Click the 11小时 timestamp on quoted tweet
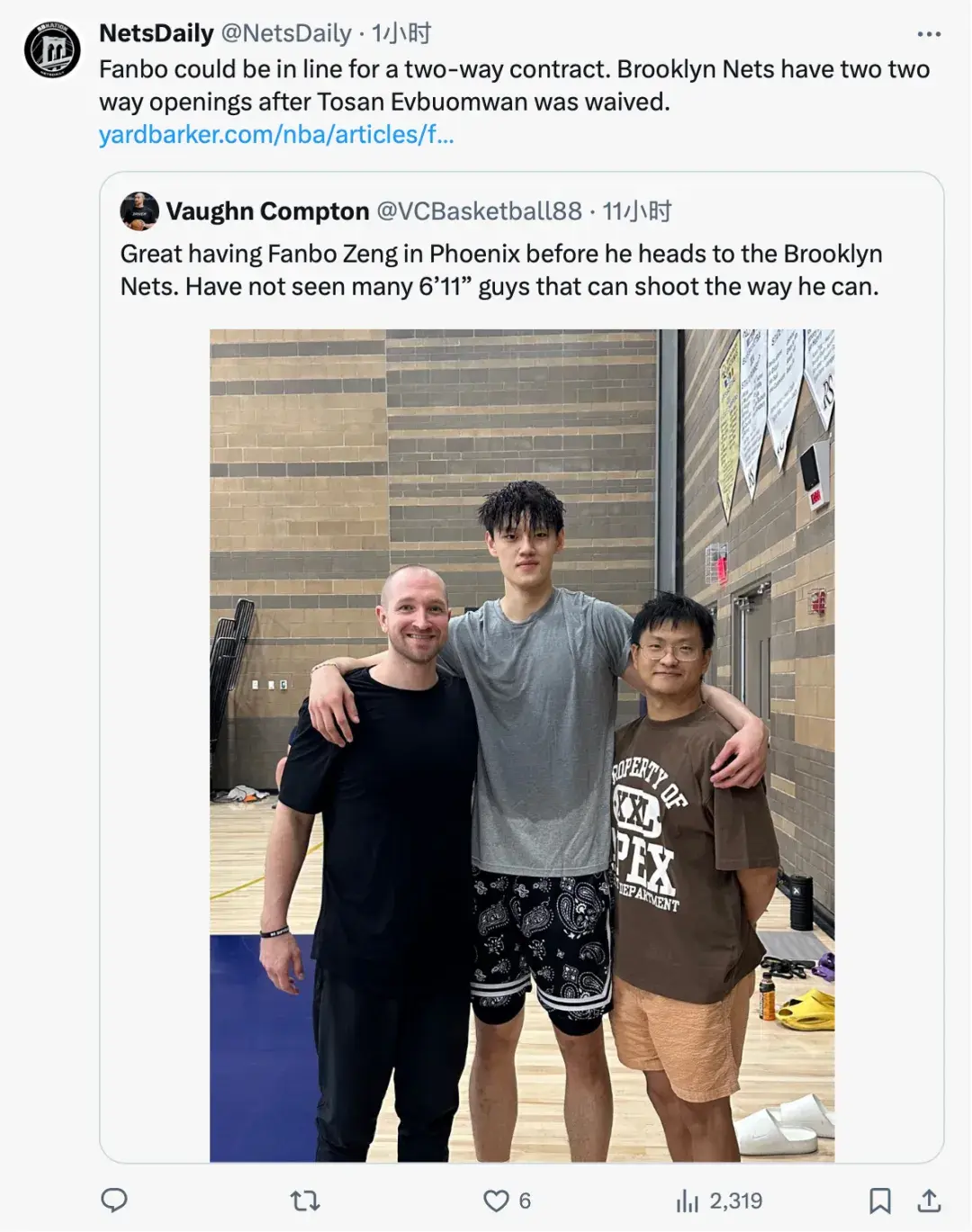Viewport: 972px width, 1232px height. (637, 211)
